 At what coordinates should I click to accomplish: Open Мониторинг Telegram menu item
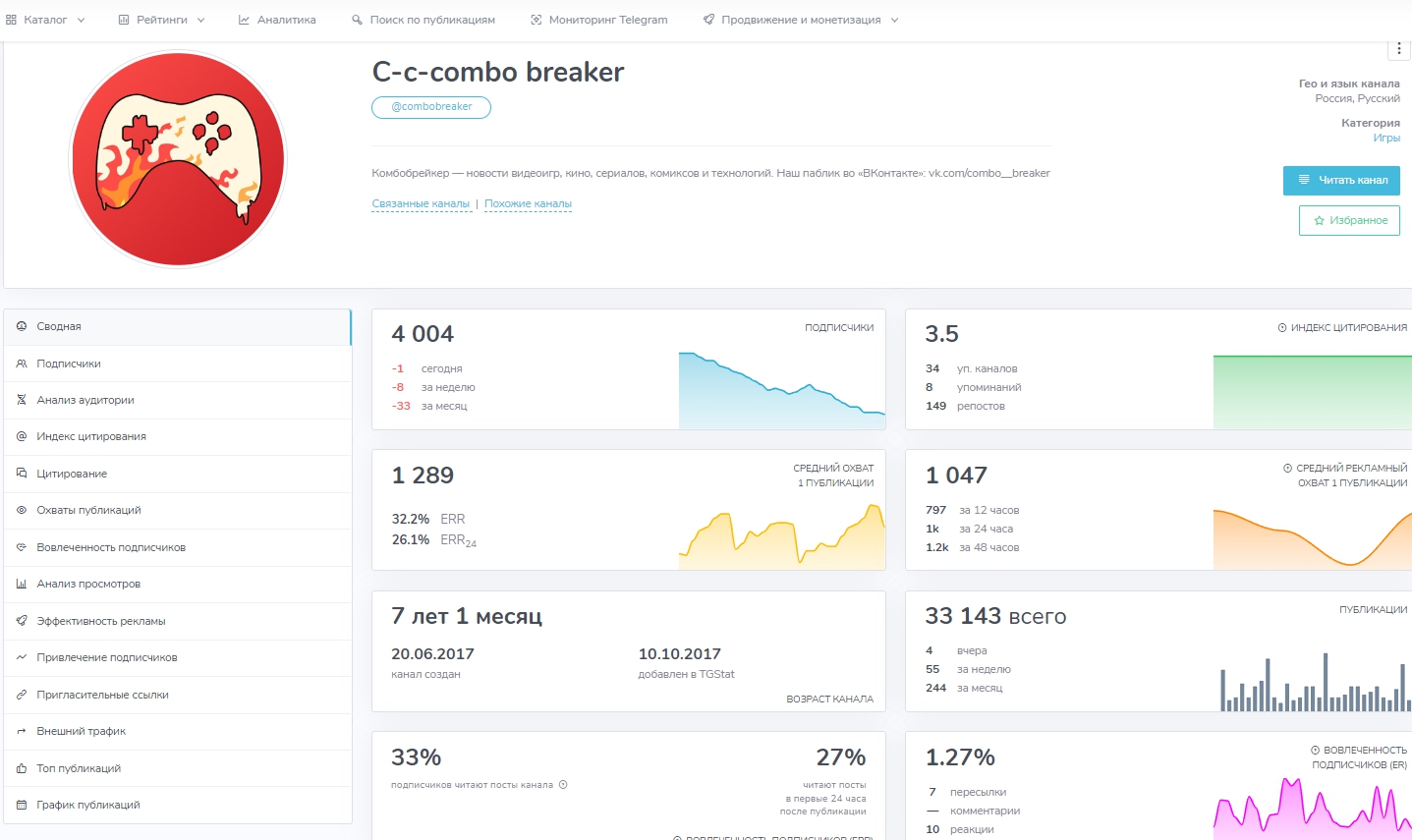coord(598,20)
